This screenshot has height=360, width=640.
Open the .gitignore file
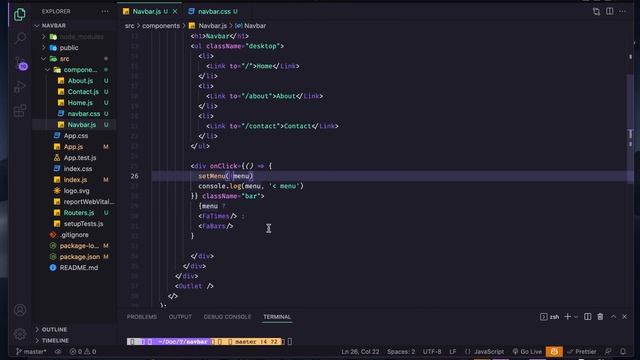74,235
